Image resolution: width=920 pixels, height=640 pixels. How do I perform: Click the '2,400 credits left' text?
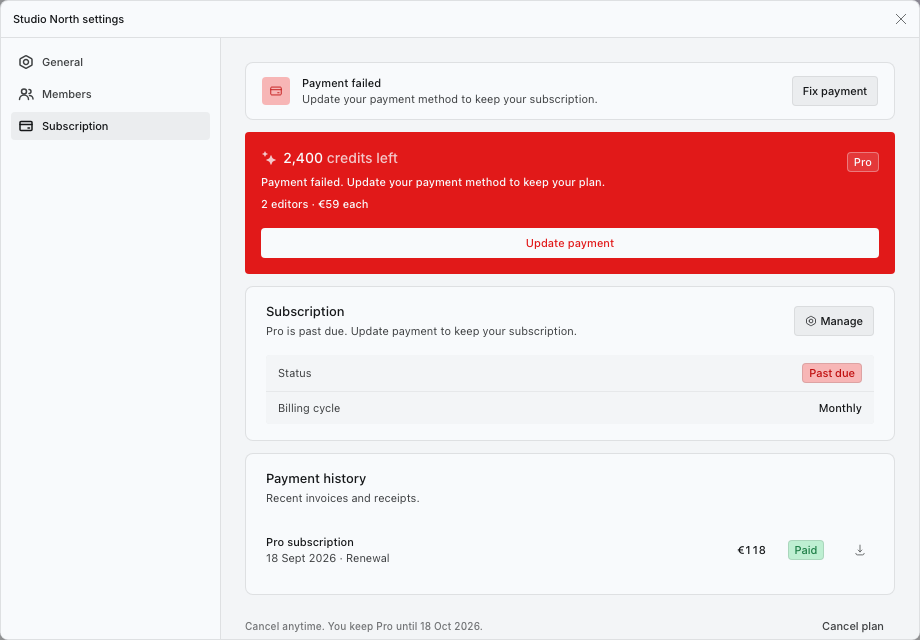point(340,158)
